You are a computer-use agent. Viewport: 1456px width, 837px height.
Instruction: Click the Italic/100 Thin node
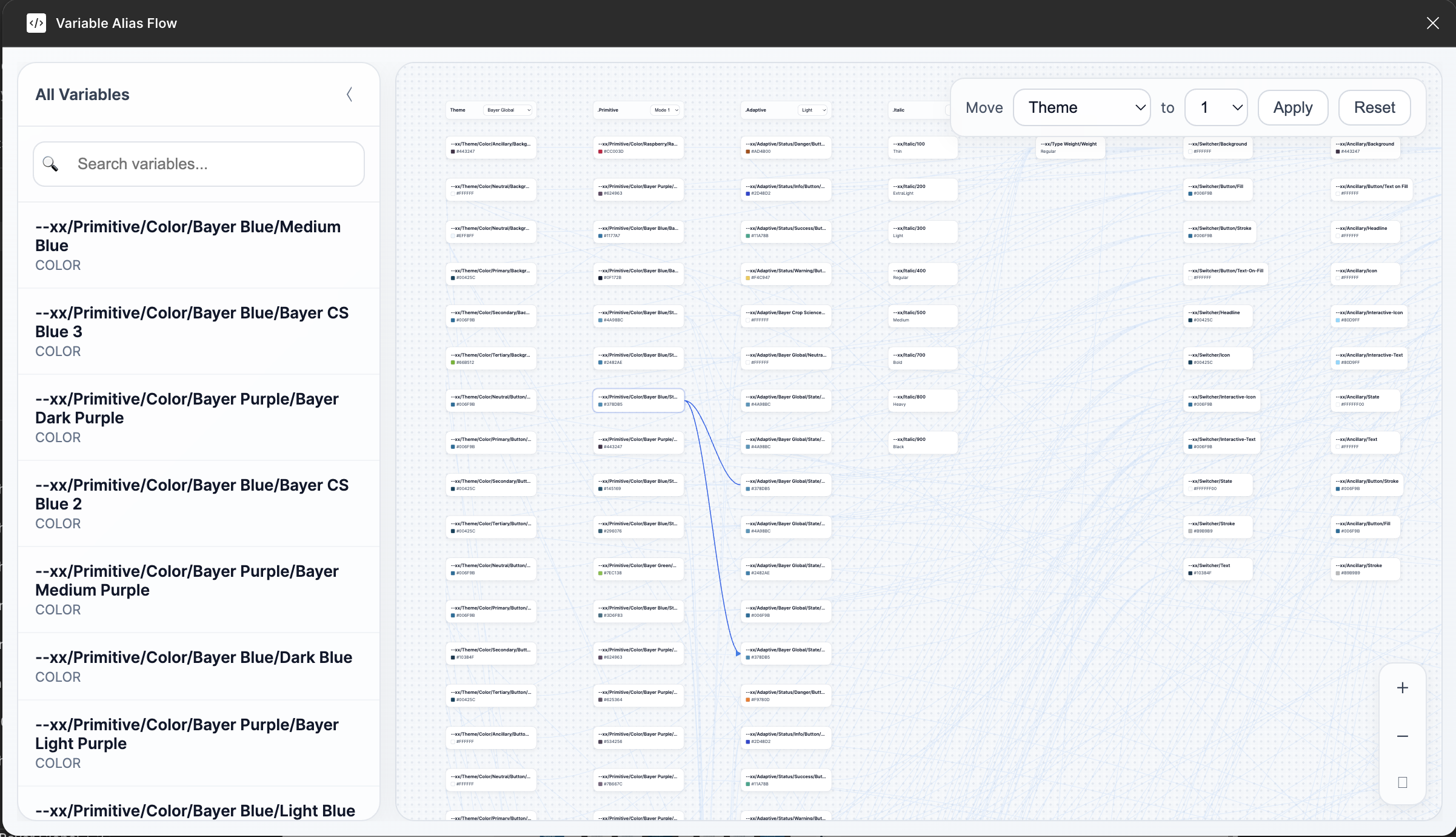click(x=923, y=147)
